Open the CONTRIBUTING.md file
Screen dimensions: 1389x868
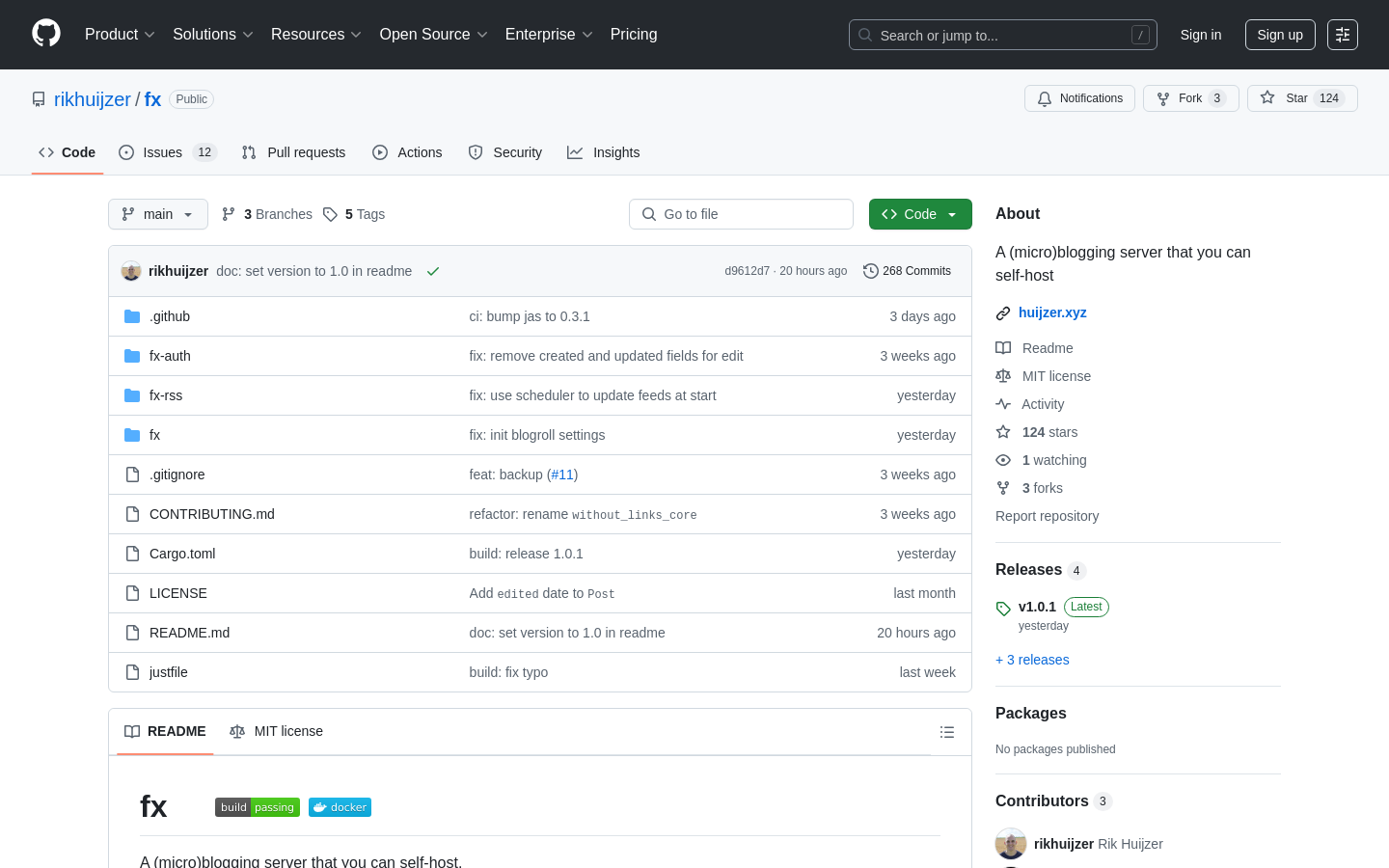pos(212,514)
